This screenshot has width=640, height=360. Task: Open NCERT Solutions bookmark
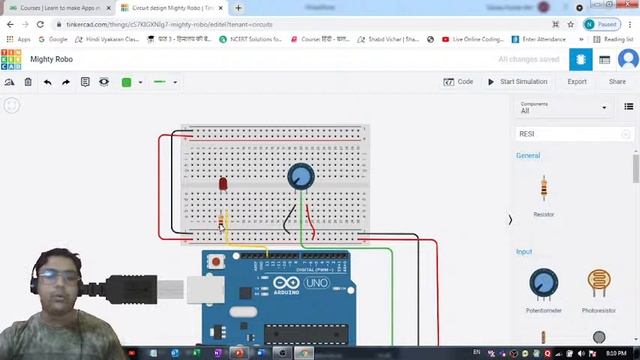tap(251, 39)
